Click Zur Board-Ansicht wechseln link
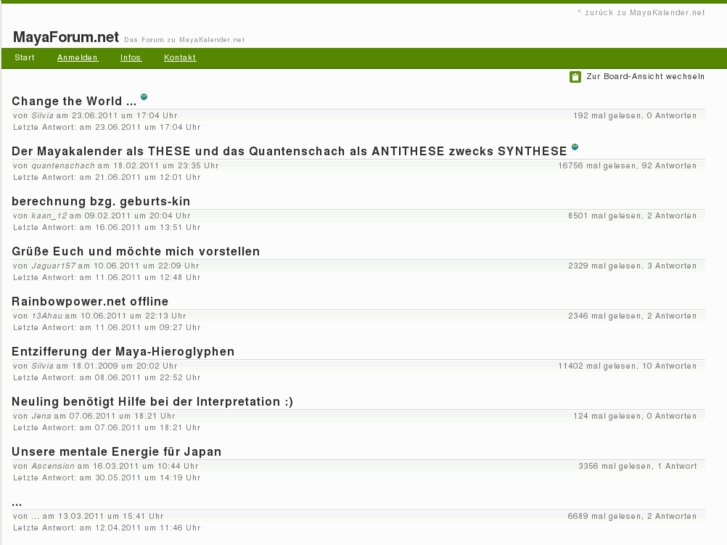 click(x=645, y=76)
